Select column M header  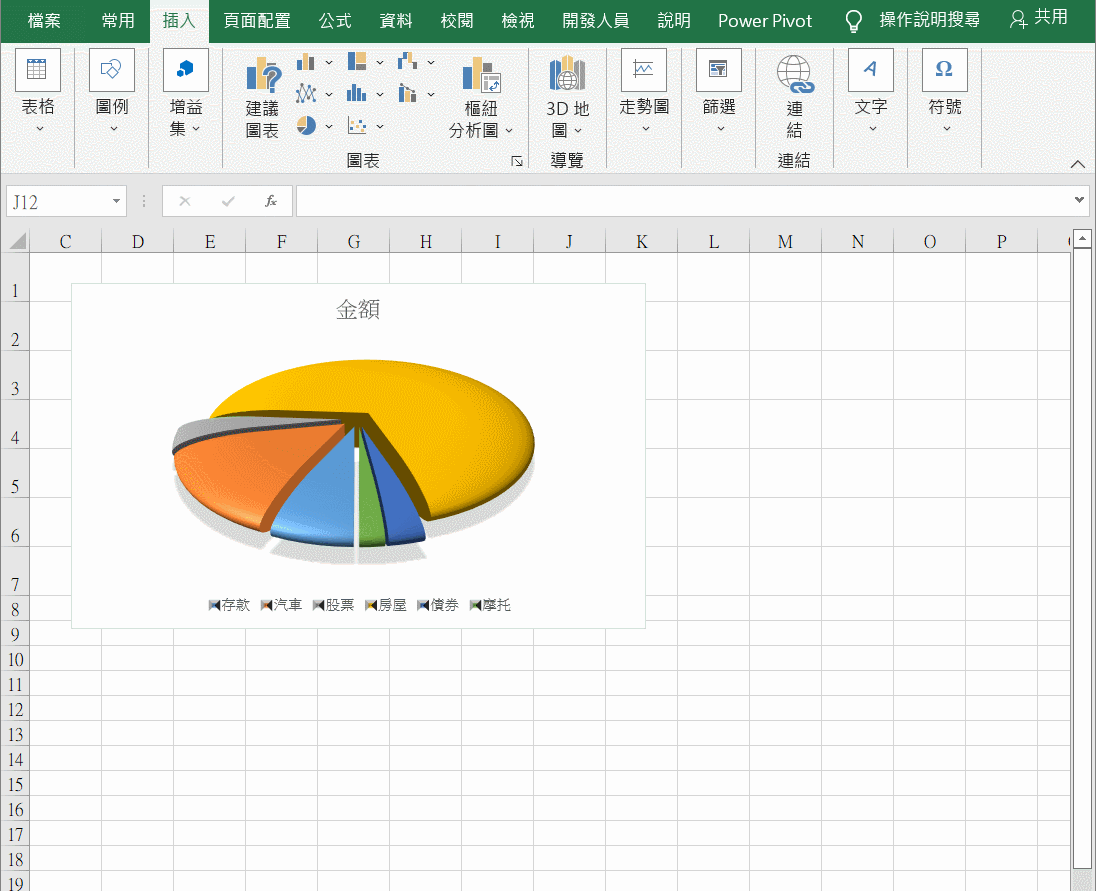(x=785, y=242)
